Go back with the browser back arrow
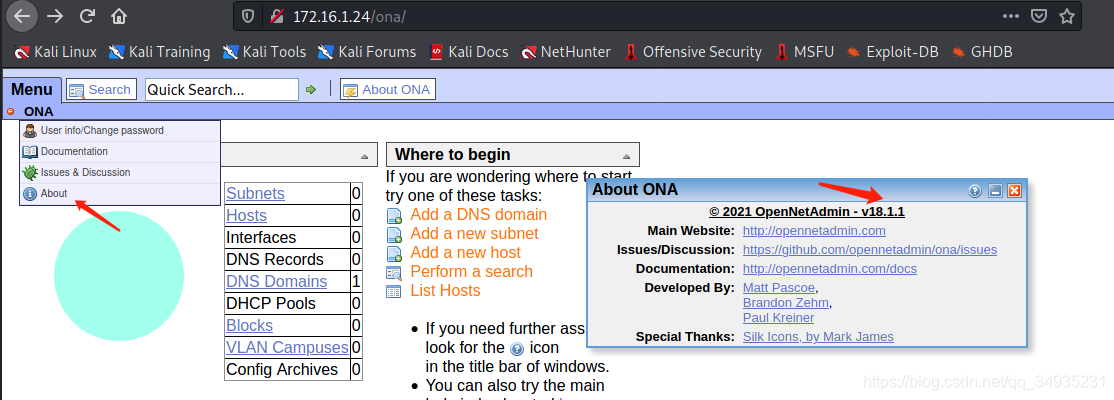Viewport: 1114px width, 400px height. point(22,16)
